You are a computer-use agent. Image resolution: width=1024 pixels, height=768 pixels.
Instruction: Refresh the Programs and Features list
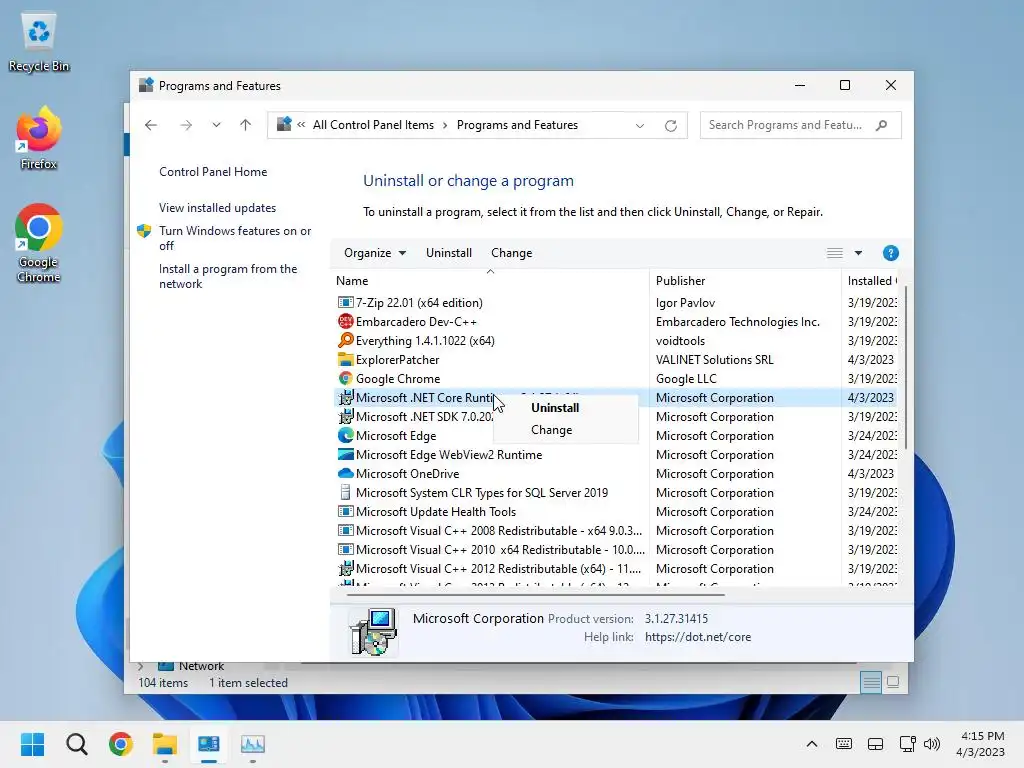pos(671,125)
